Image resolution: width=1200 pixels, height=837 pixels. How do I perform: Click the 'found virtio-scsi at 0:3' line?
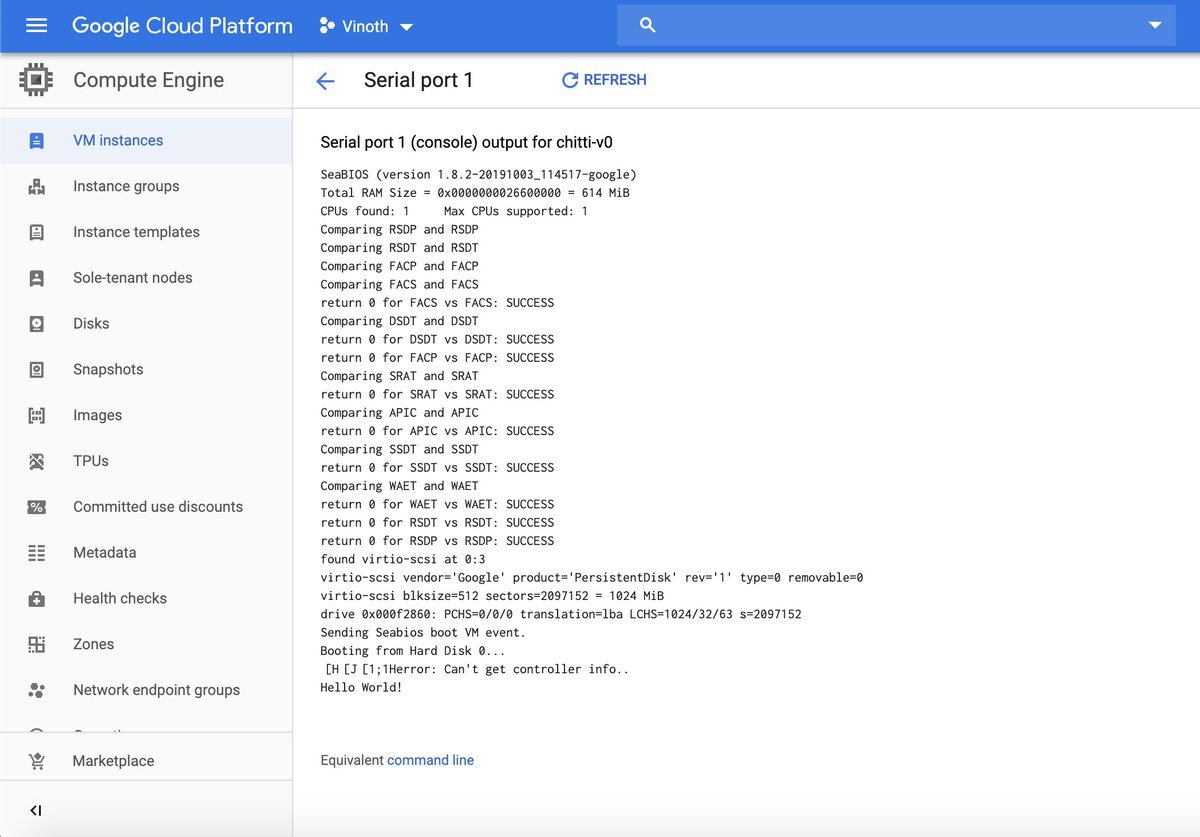402,559
